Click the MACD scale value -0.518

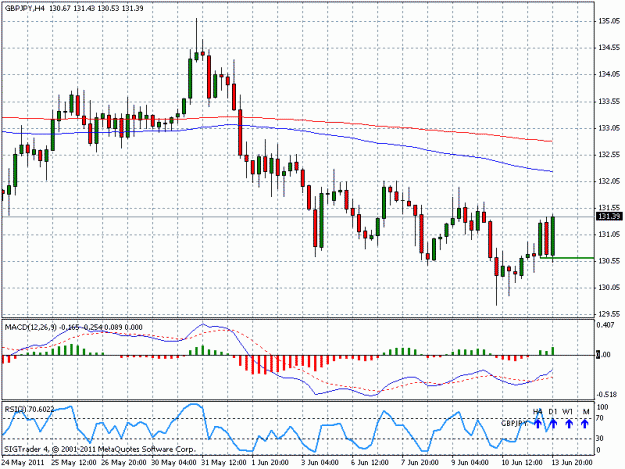tap(606, 394)
